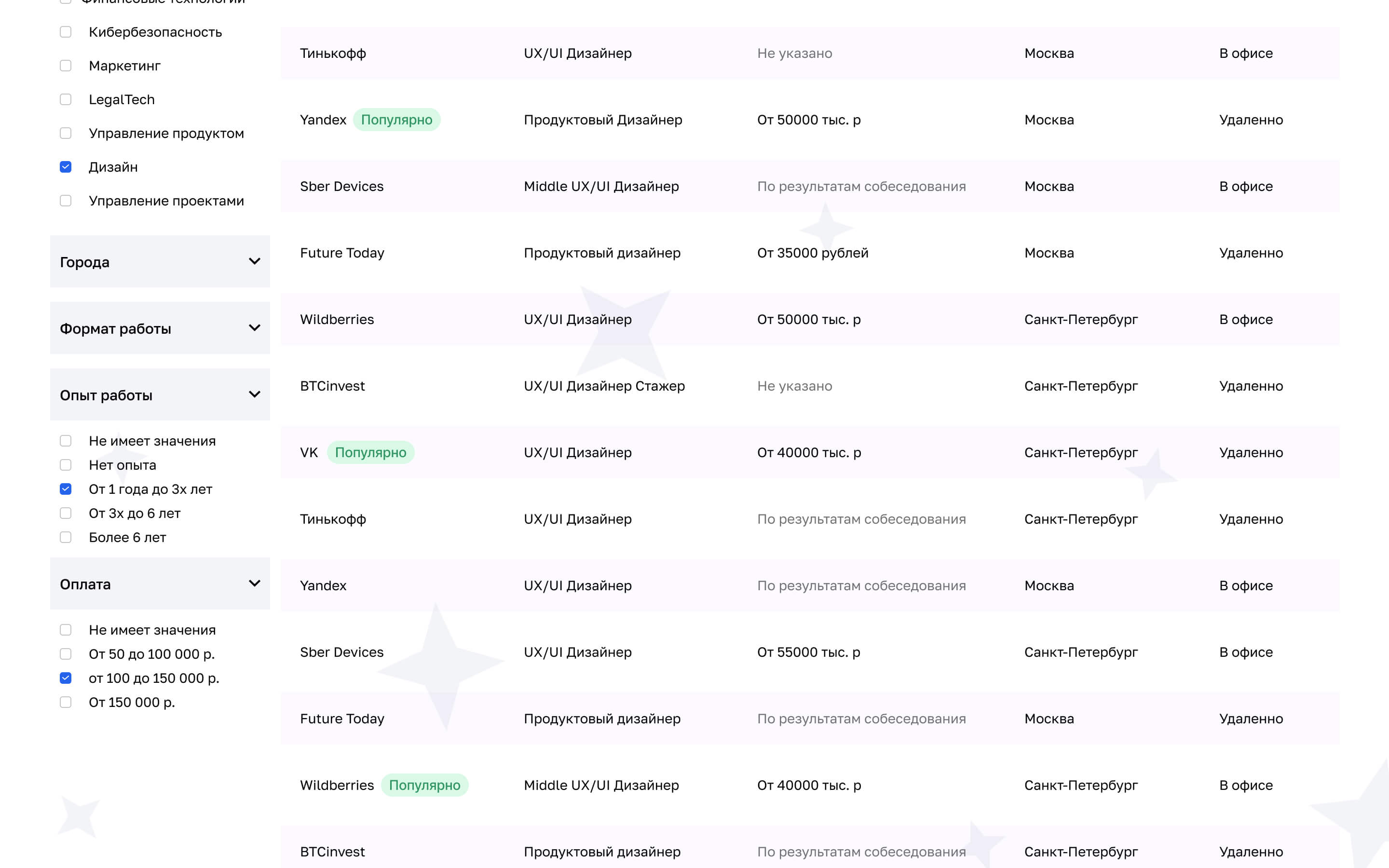This screenshot has width=1389, height=868.
Task: Expand the Города dropdown chevron
Action: (254, 262)
